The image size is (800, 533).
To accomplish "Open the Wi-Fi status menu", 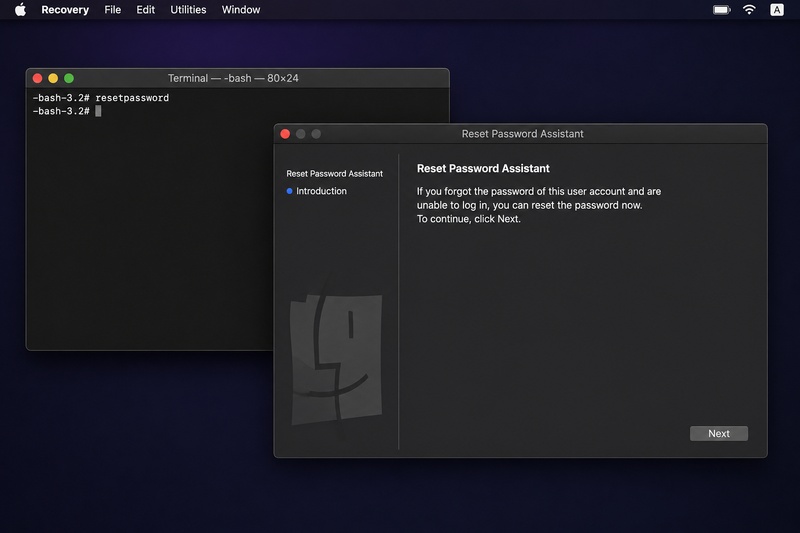I will [x=749, y=10].
